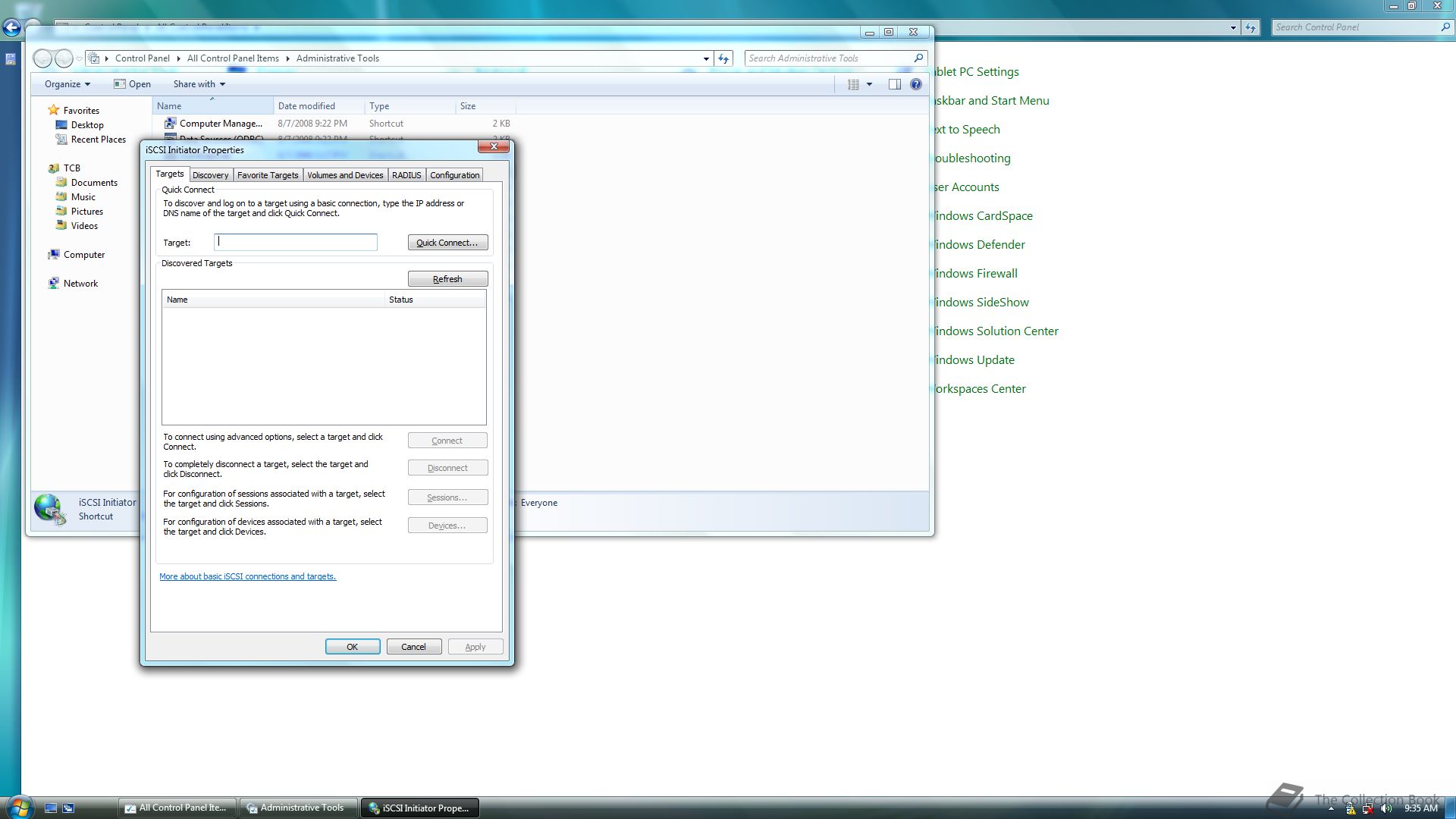The height and width of the screenshot is (819, 1456).
Task: Click OK in iSCSI Initiator Properties
Action: [x=353, y=647]
